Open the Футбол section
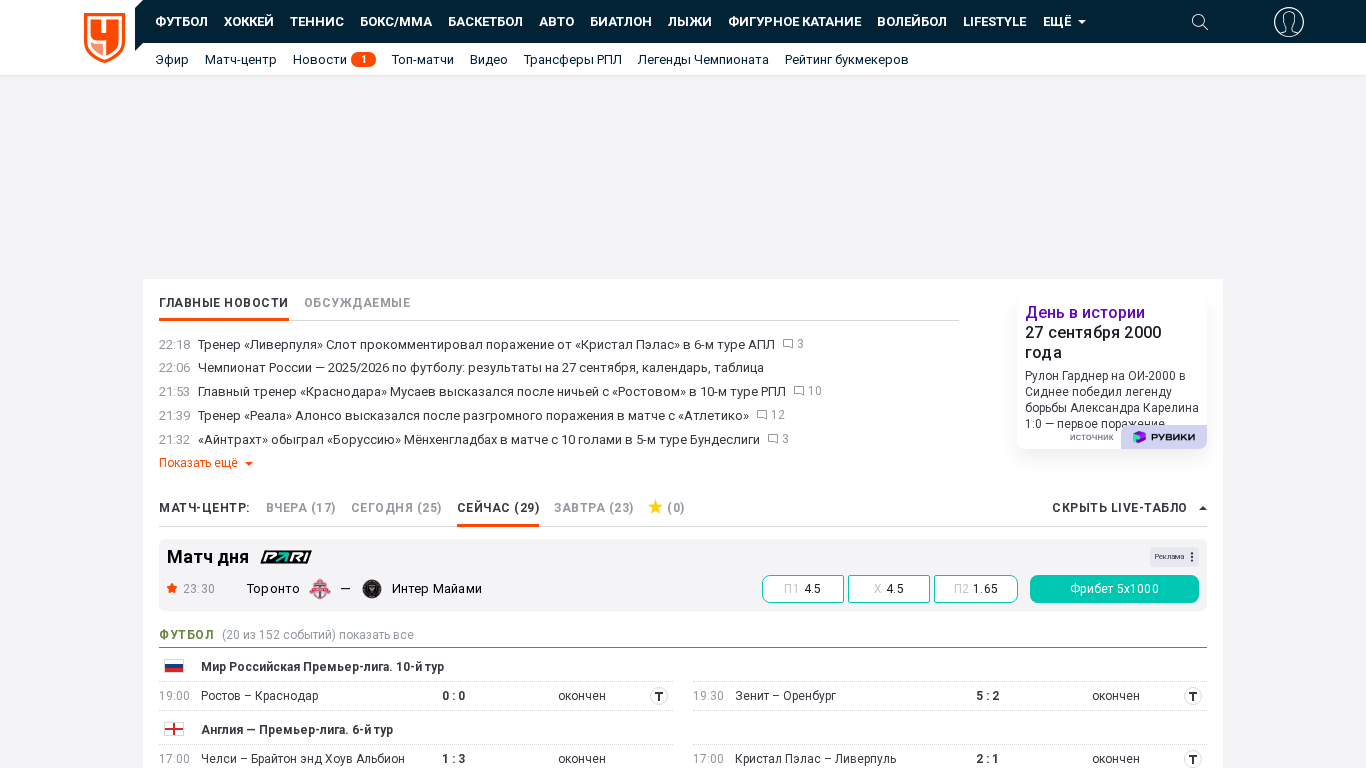The image size is (1366, 768). pos(181,22)
